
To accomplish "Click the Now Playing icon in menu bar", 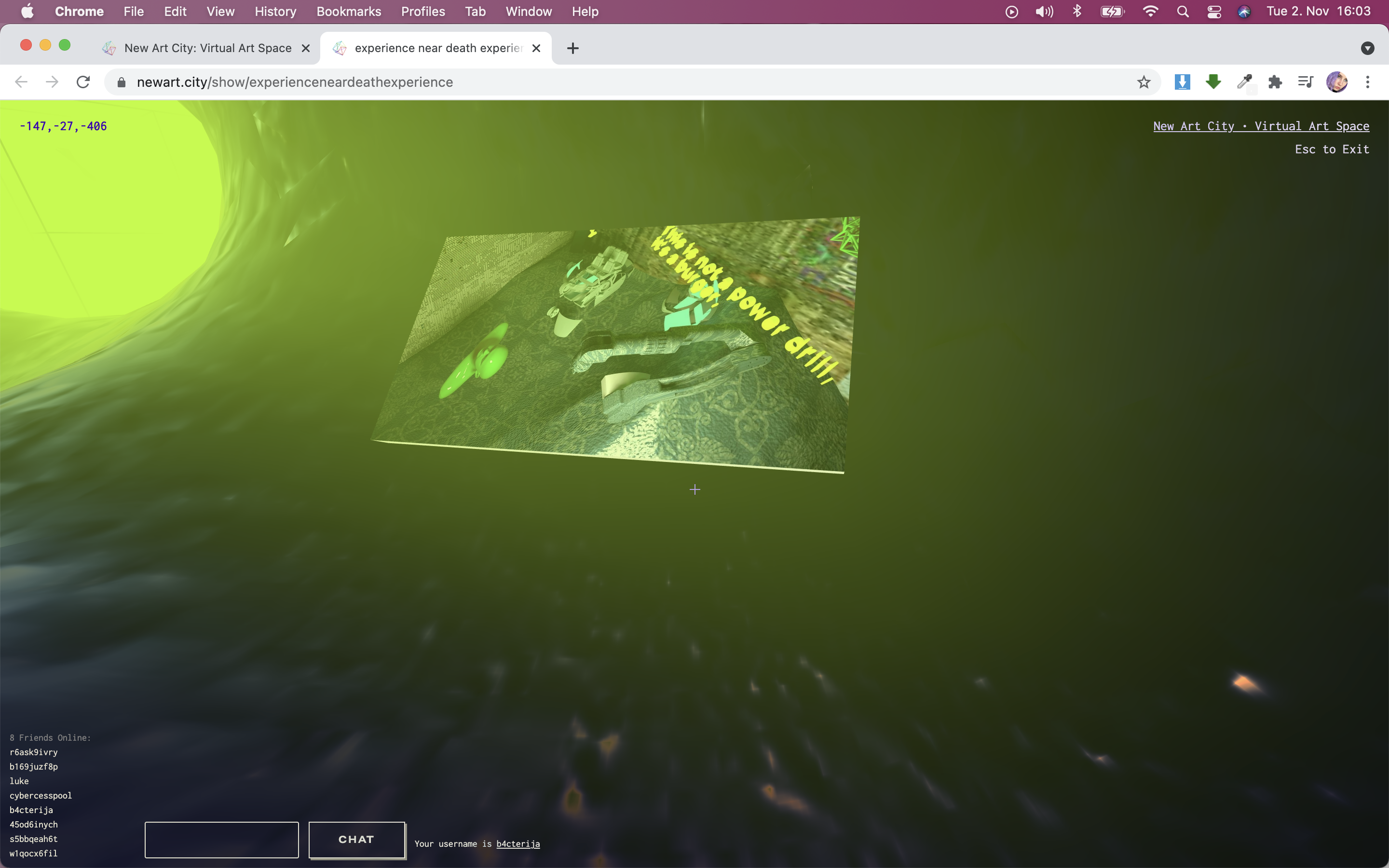I will pos(1012,12).
